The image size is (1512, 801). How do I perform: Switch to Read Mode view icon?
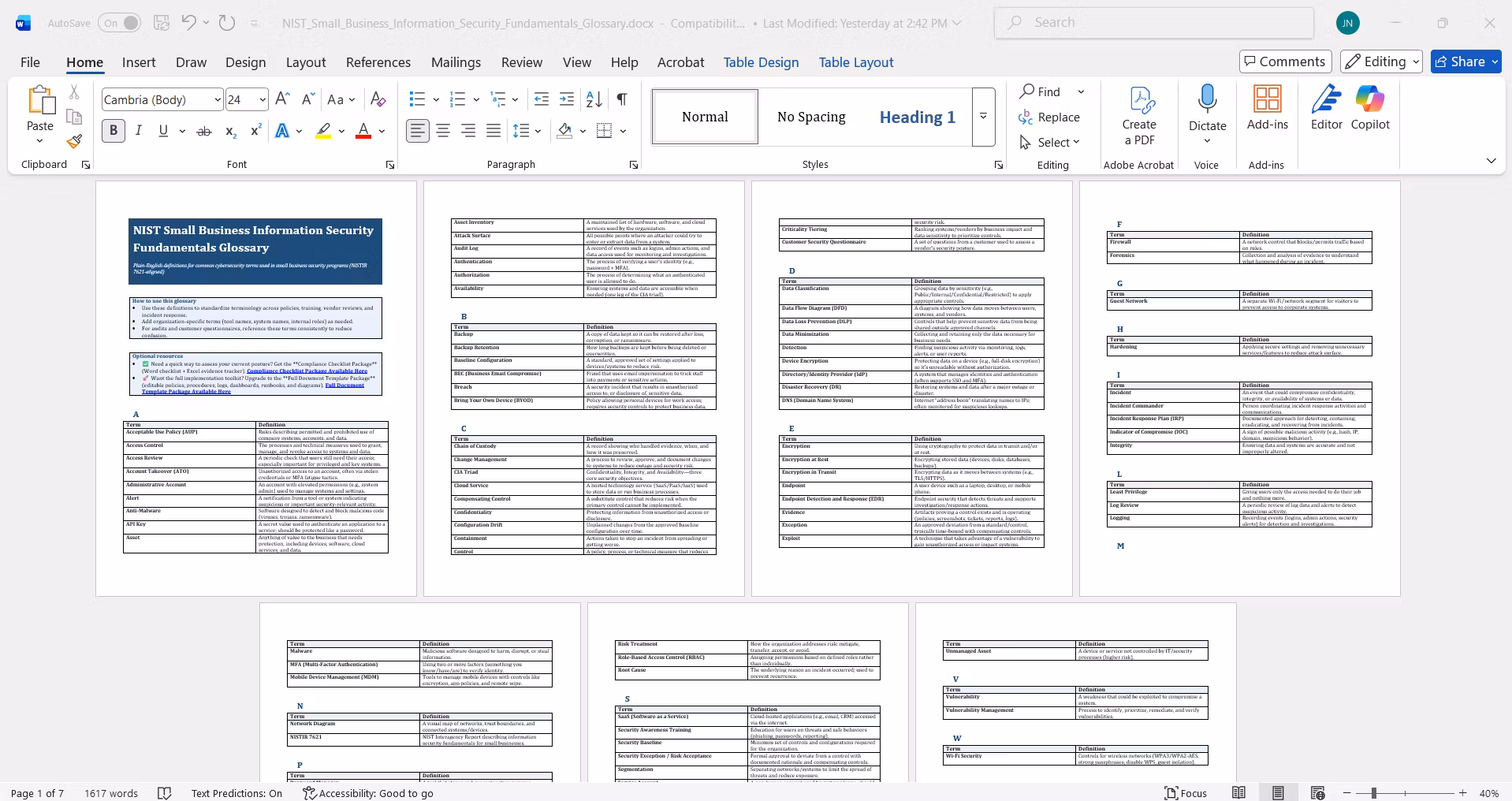click(1239, 793)
